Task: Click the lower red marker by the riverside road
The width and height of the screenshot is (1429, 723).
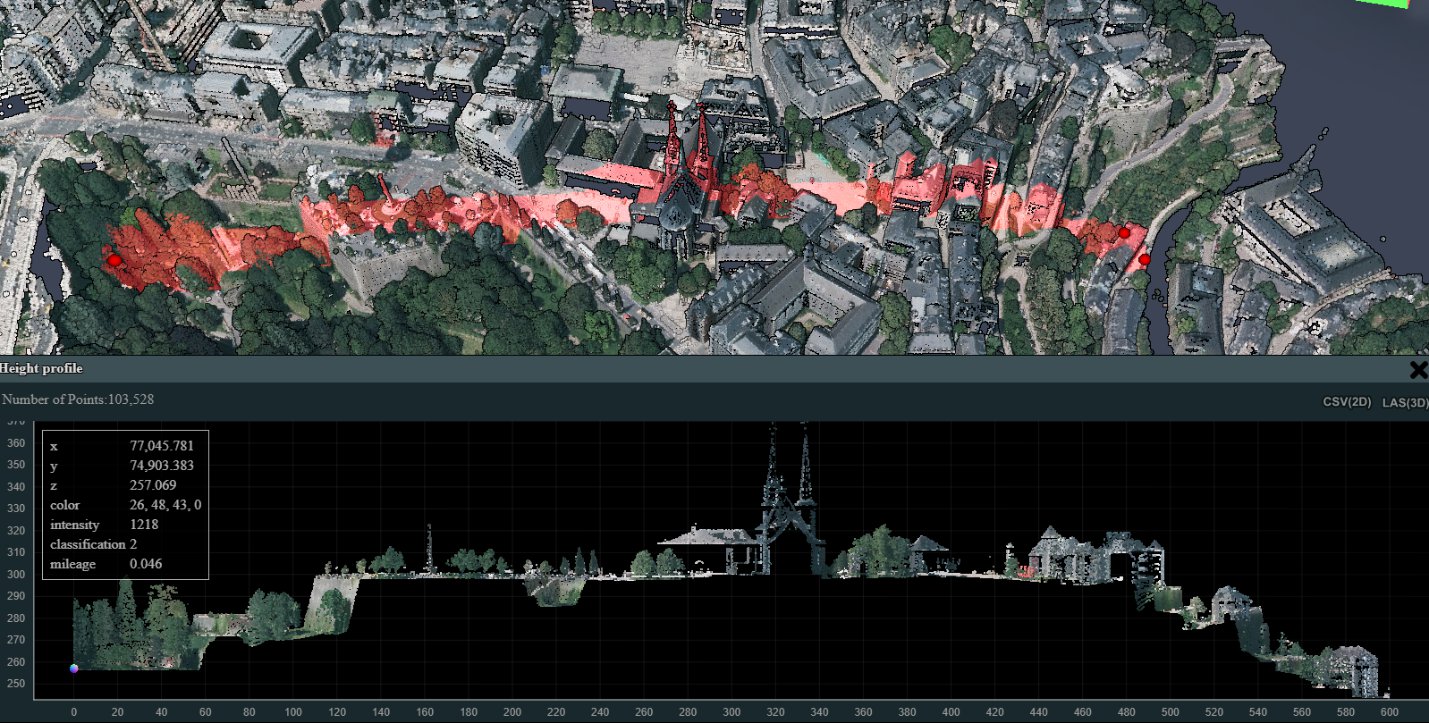Action: click(1143, 258)
